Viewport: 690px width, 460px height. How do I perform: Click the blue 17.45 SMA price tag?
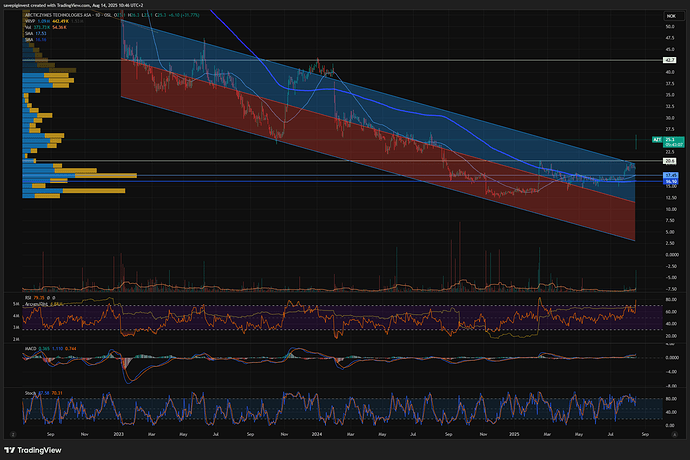[670, 176]
